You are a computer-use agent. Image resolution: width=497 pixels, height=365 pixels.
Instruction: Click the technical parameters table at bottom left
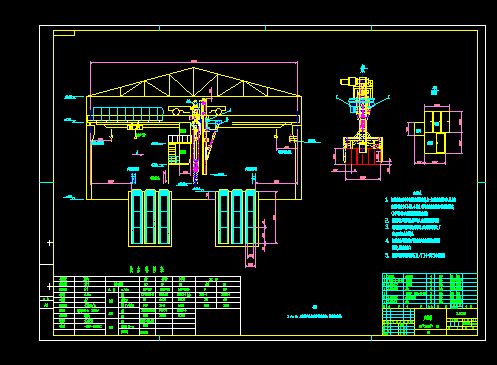(147, 305)
